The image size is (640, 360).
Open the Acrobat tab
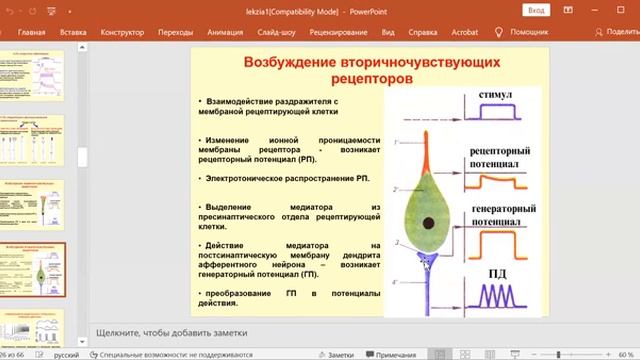tap(464, 32)
